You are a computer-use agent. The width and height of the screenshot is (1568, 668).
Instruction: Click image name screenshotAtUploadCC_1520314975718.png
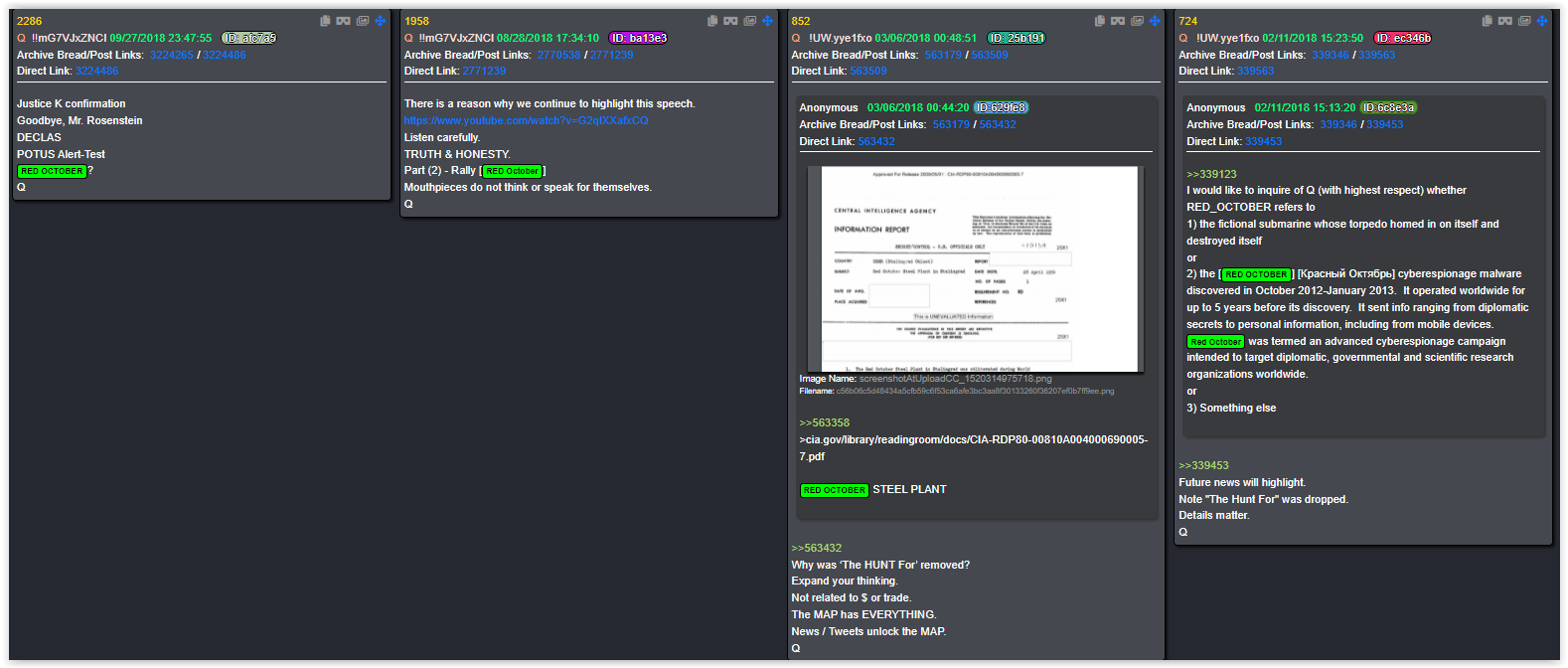tap(955, 378)
